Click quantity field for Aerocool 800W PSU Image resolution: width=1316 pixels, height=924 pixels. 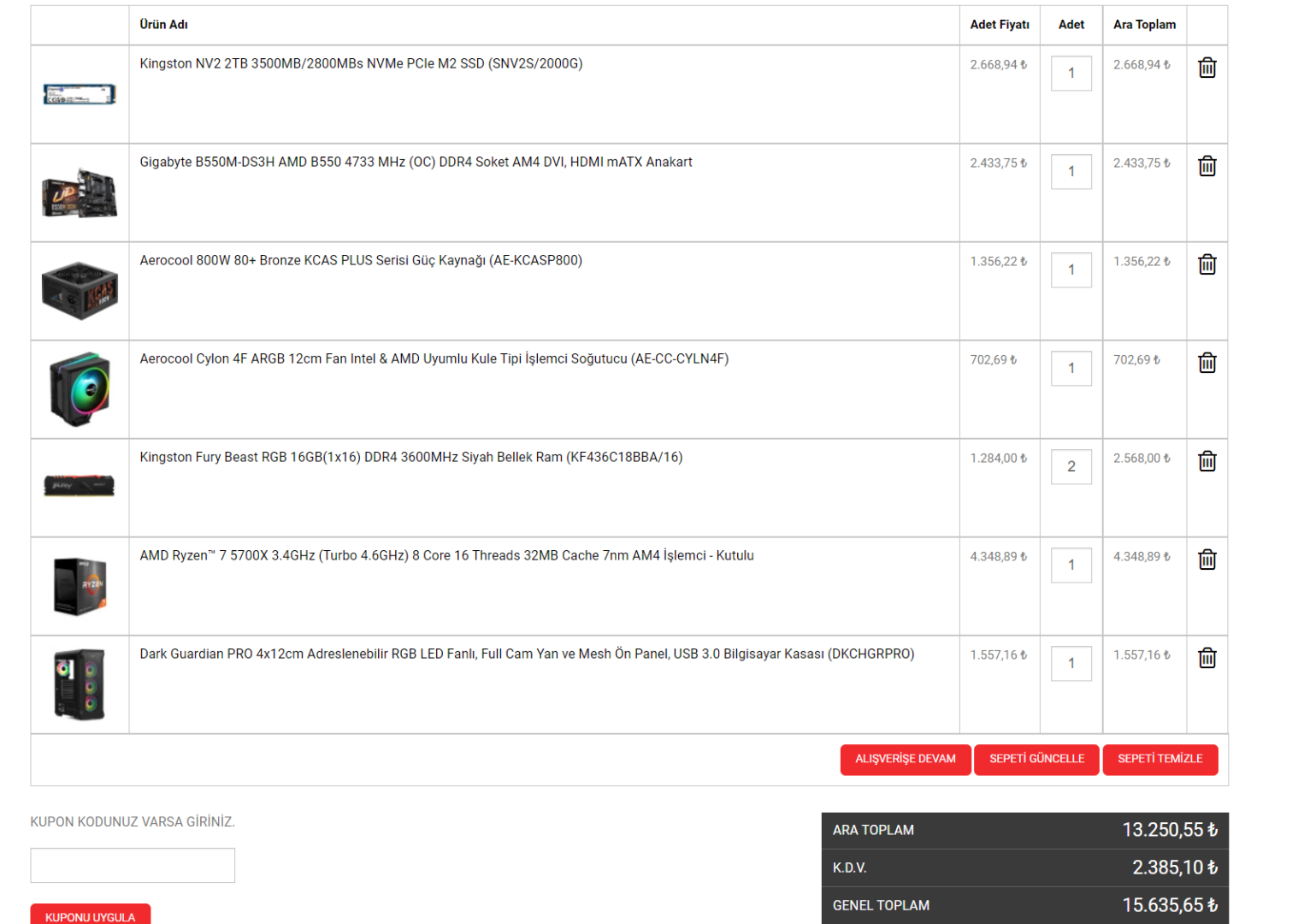click(1071, 270)
